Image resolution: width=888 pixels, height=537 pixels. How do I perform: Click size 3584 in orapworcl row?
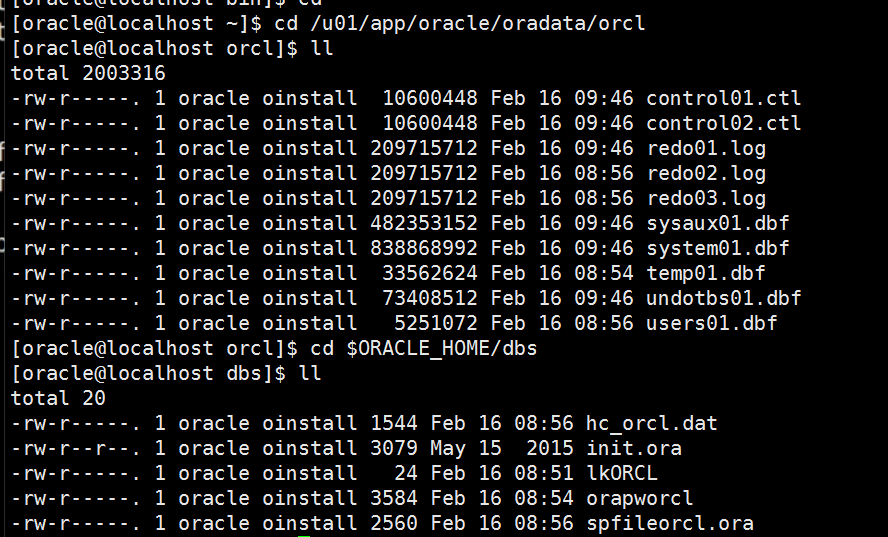click(394, 498)
